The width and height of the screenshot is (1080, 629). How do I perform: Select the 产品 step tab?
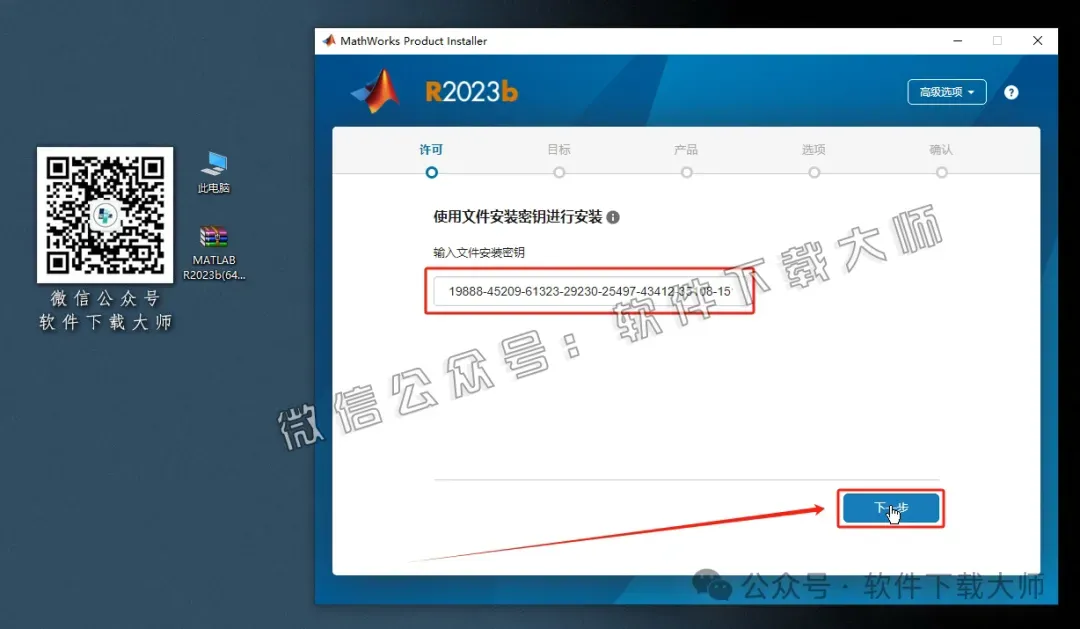[686, 149]
